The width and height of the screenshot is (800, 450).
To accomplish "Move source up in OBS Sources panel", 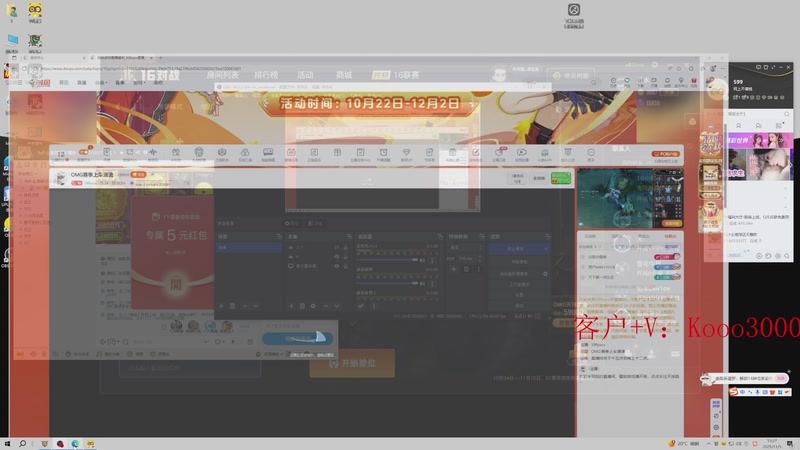I will 326,306.
